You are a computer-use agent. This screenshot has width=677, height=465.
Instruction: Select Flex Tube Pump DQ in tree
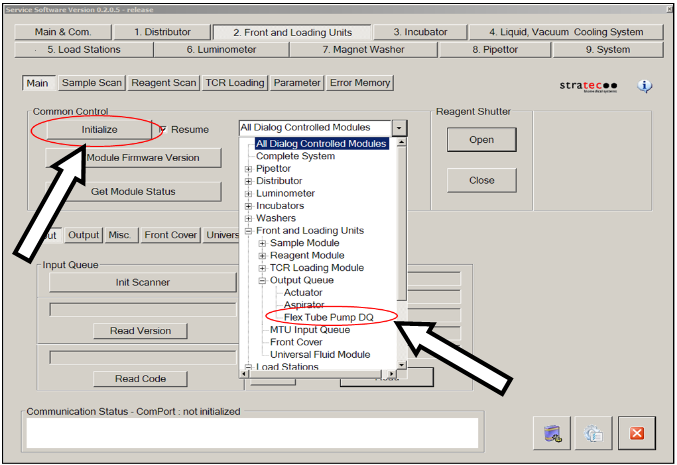click(335, 317)
